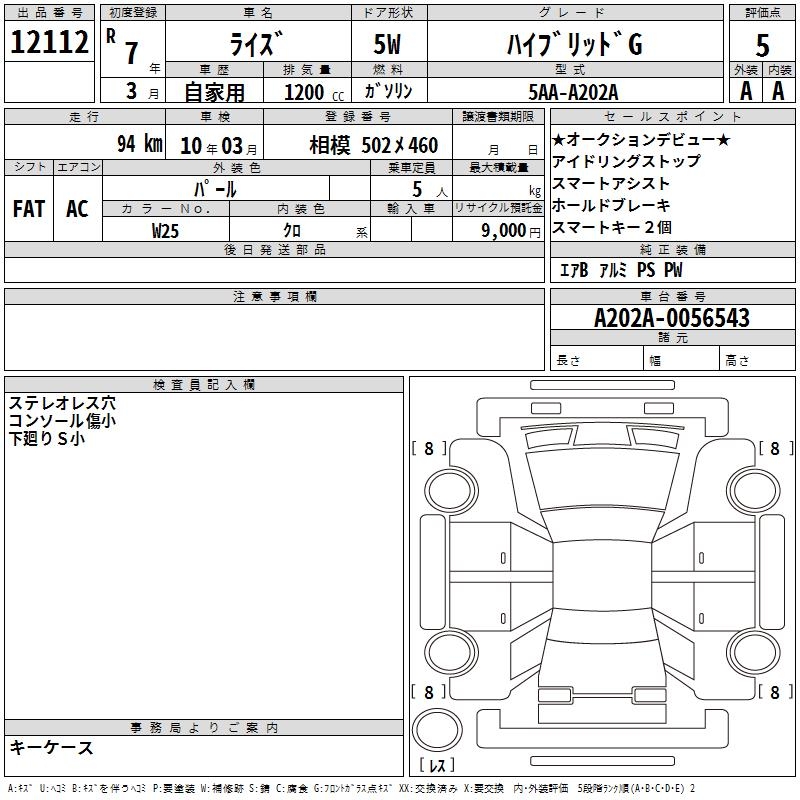Click the roof panel in the car diagram
The height and width of the screenshot is (800, 800).
(602, 576)
